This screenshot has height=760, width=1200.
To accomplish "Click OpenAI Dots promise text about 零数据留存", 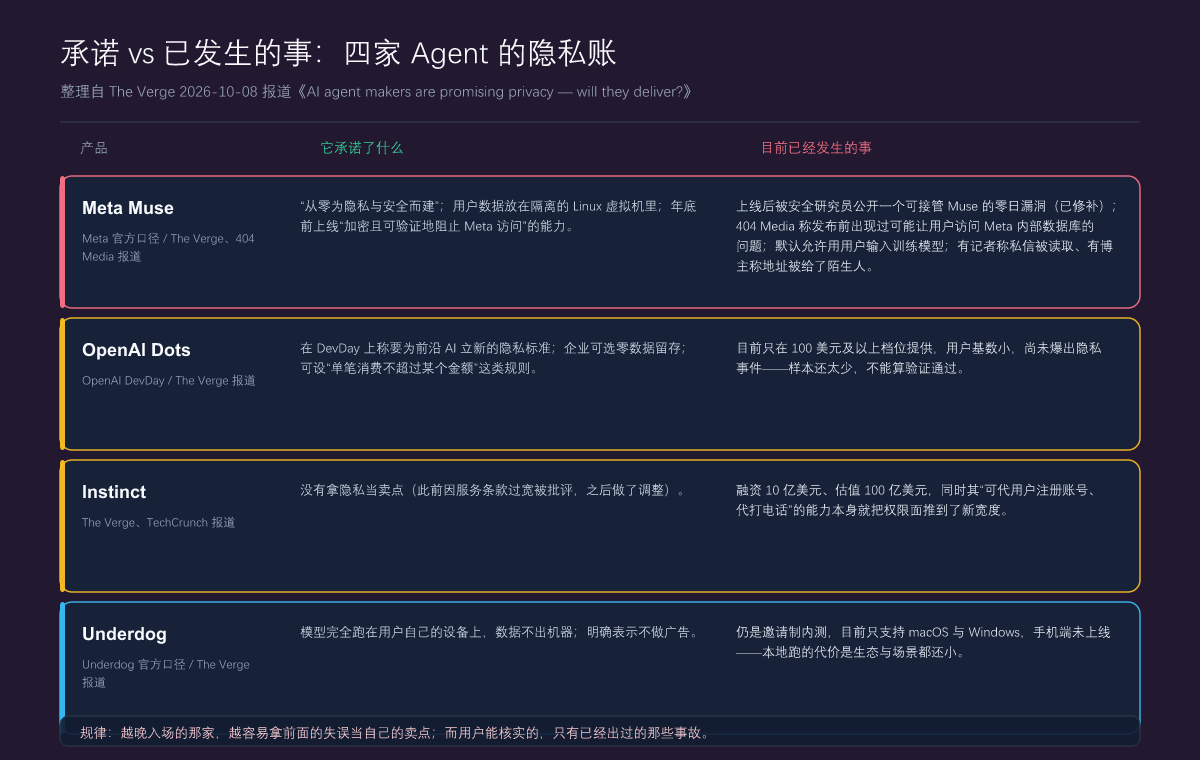I will pyautogui.click(x=493, y=358).
